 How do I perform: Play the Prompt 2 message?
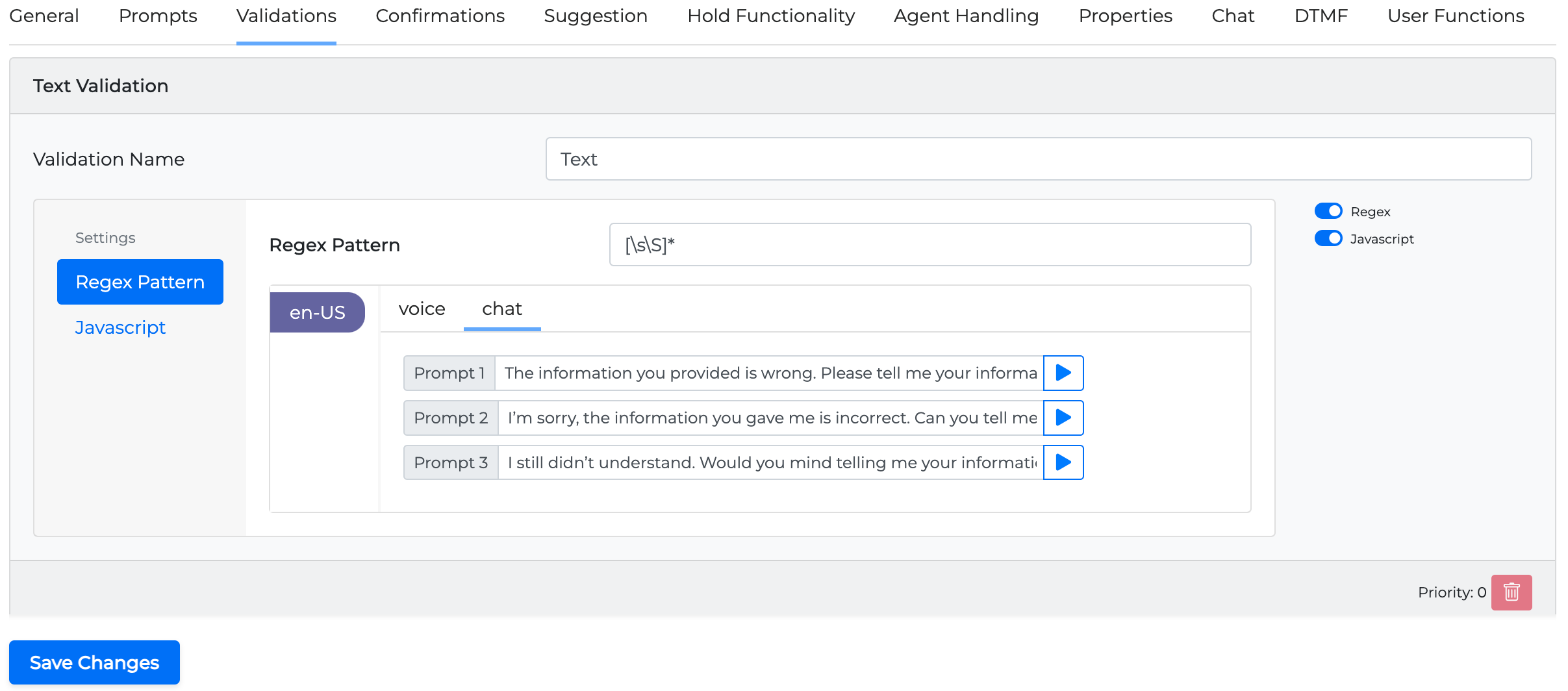1063,418
